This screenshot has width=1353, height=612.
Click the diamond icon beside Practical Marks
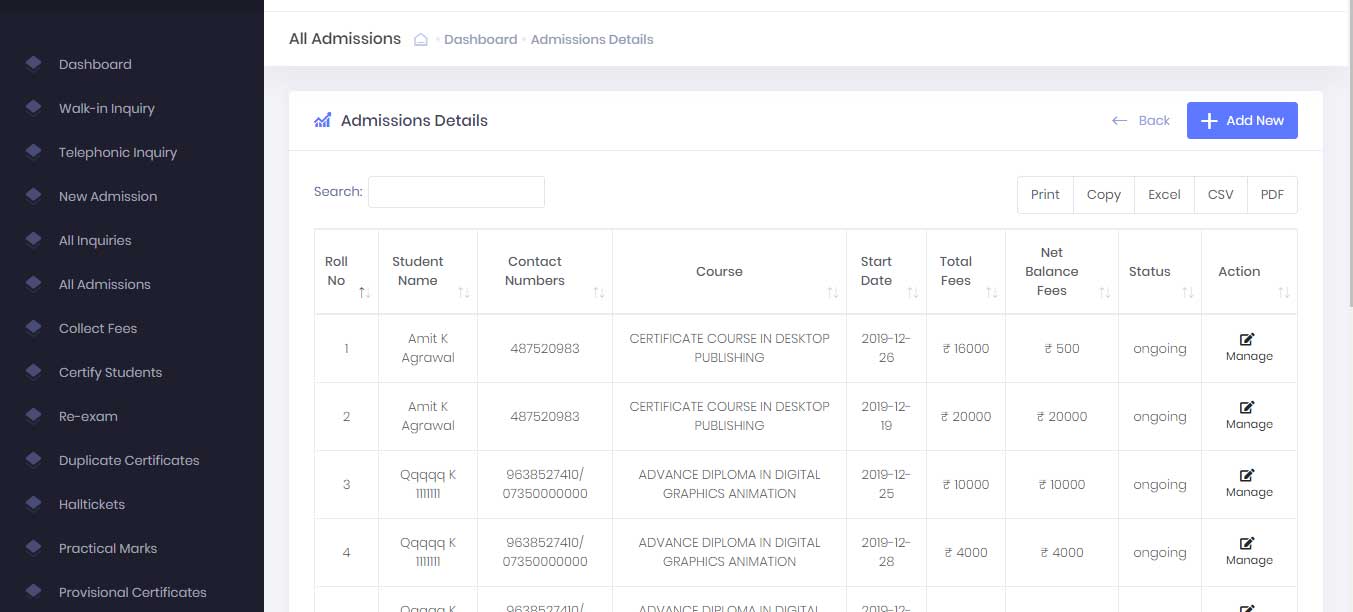click(x=33, y=548)
